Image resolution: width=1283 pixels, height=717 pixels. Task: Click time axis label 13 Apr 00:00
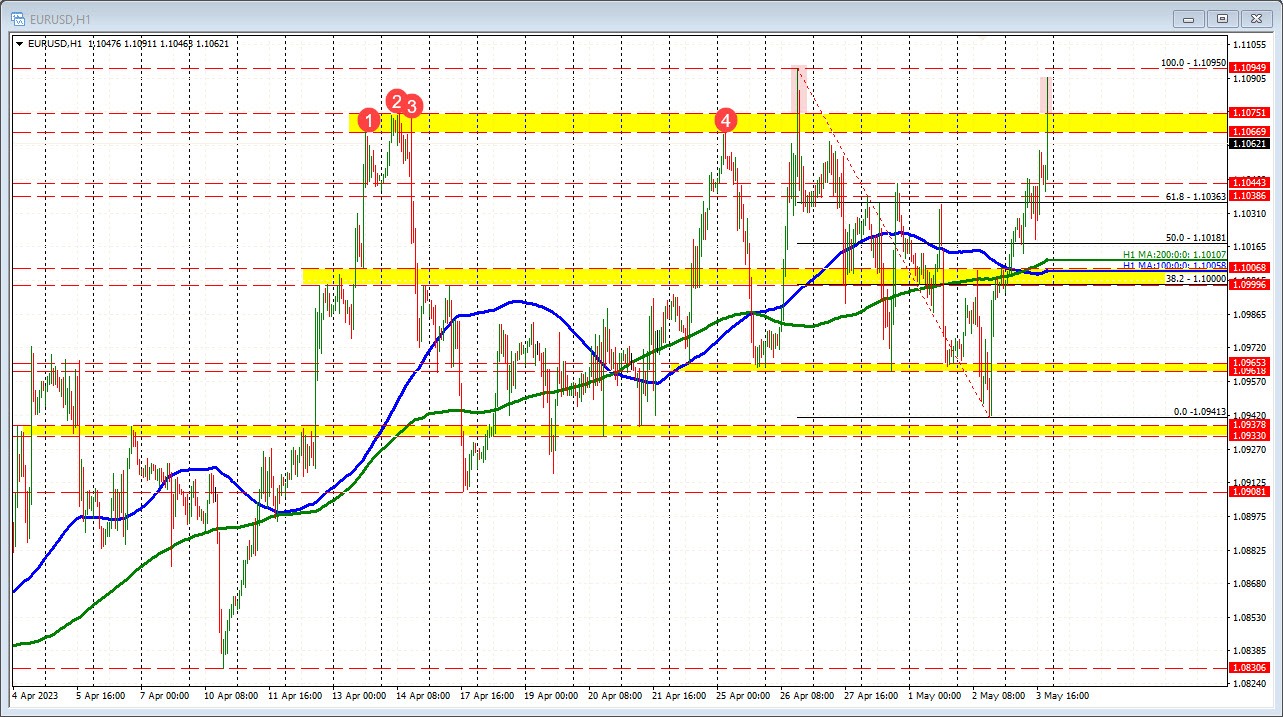coord(359,694)
